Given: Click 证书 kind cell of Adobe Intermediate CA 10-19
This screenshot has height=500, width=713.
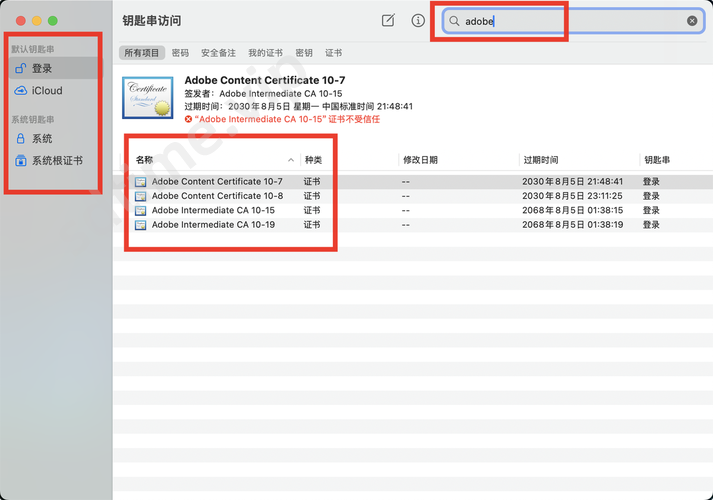Looking at the screenshot, I should [x=312, y=225].
